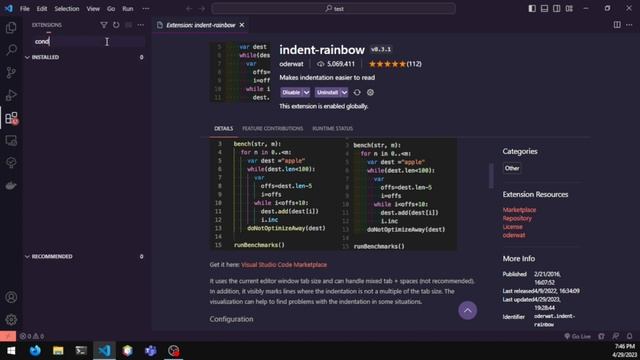The image size is (640, 360).
Task: Go back with the navigation arrow
Action: [189, 9]
